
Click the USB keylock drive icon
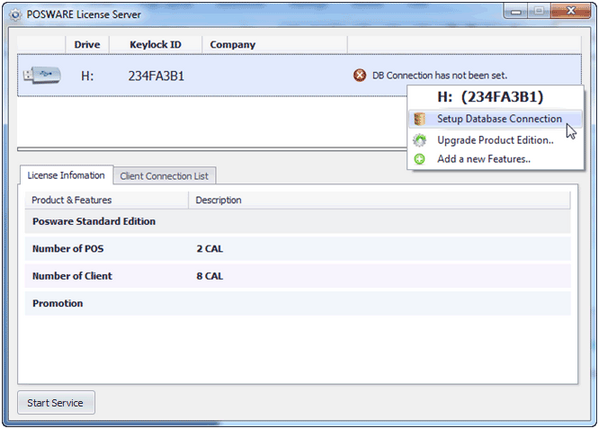pyautogui.click(x=42, y=75)
